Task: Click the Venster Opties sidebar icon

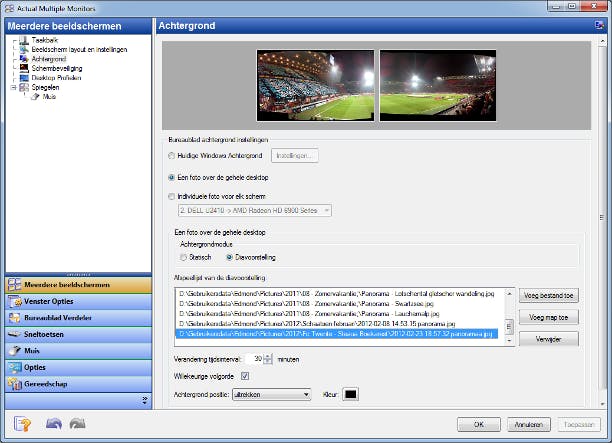Action: (x=15, y=301)
